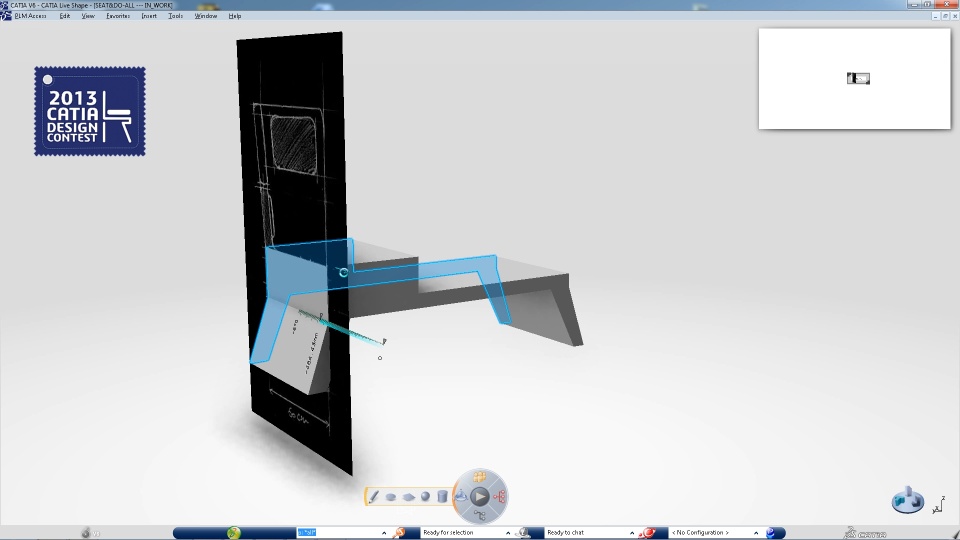Click the compass left 3D shape quadrant

click(x=460, y=497)
